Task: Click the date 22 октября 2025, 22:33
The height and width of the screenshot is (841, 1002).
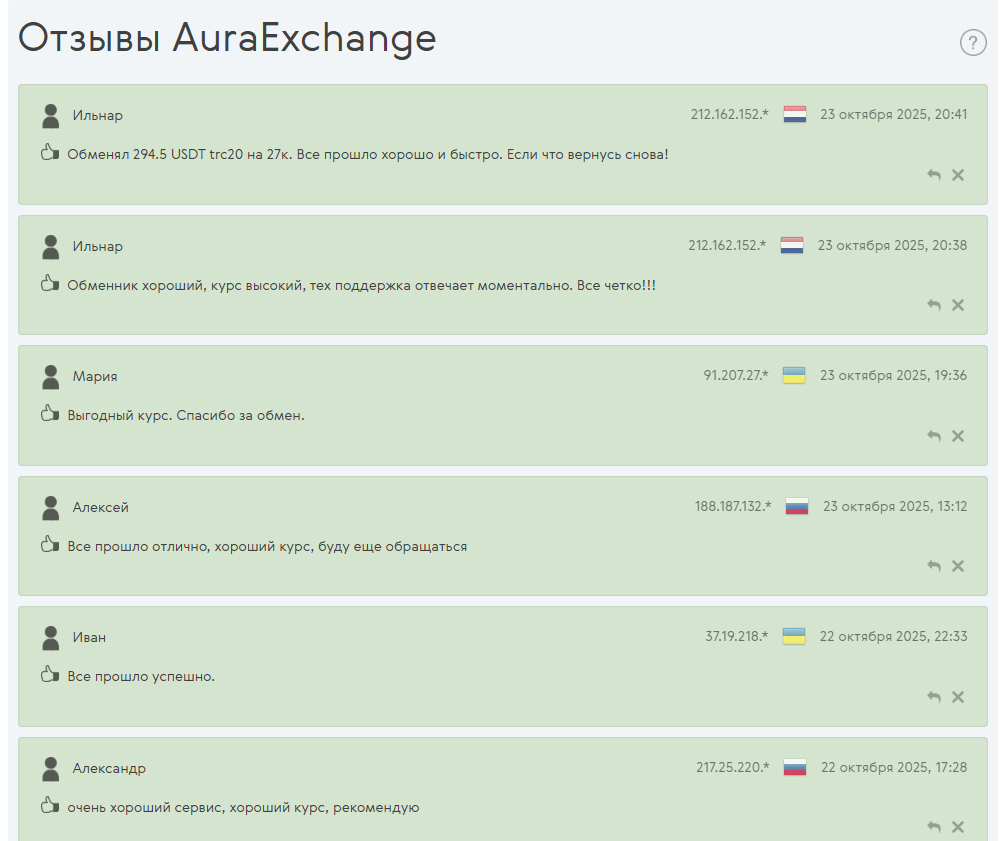Action: pyautogui.click(x=893, y=637)
